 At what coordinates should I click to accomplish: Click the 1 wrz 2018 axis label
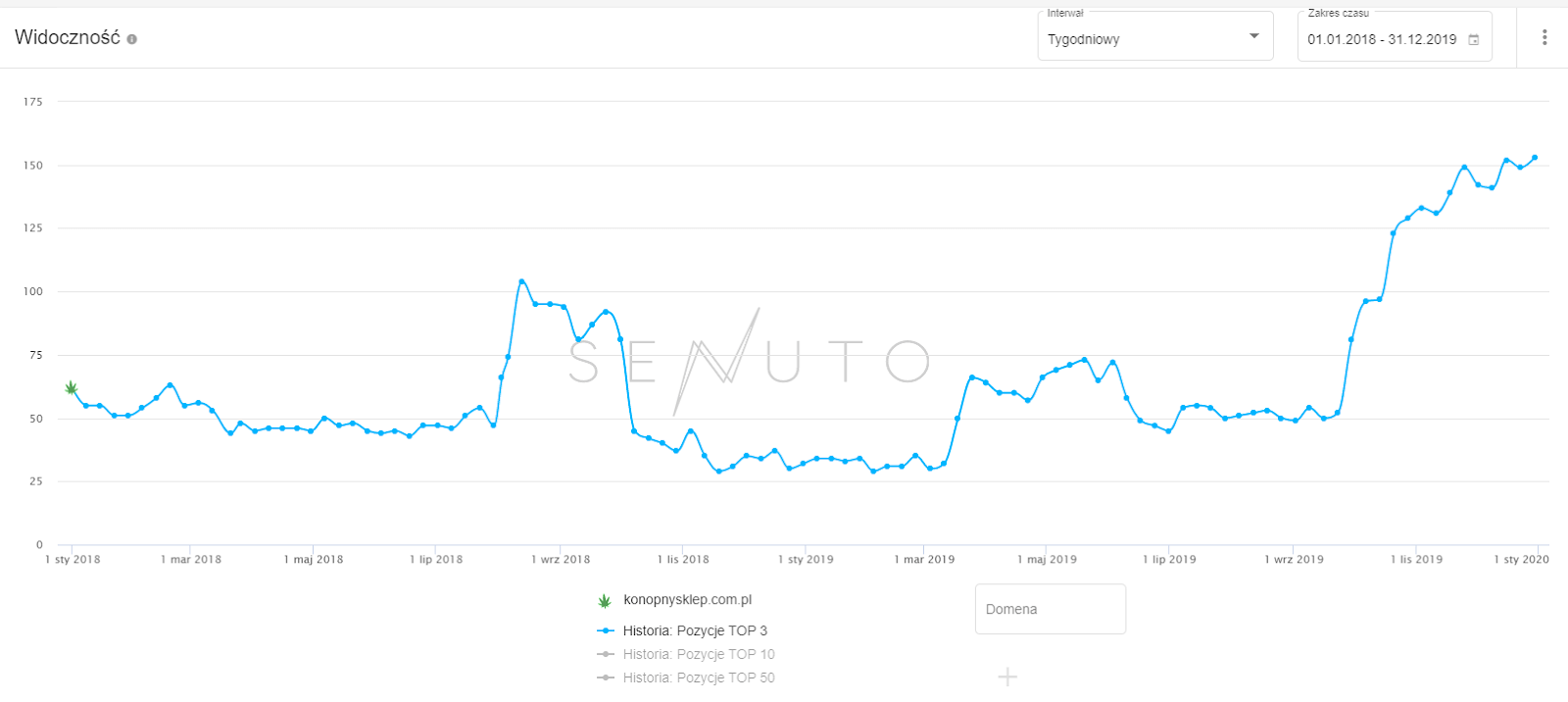[561, 560]
